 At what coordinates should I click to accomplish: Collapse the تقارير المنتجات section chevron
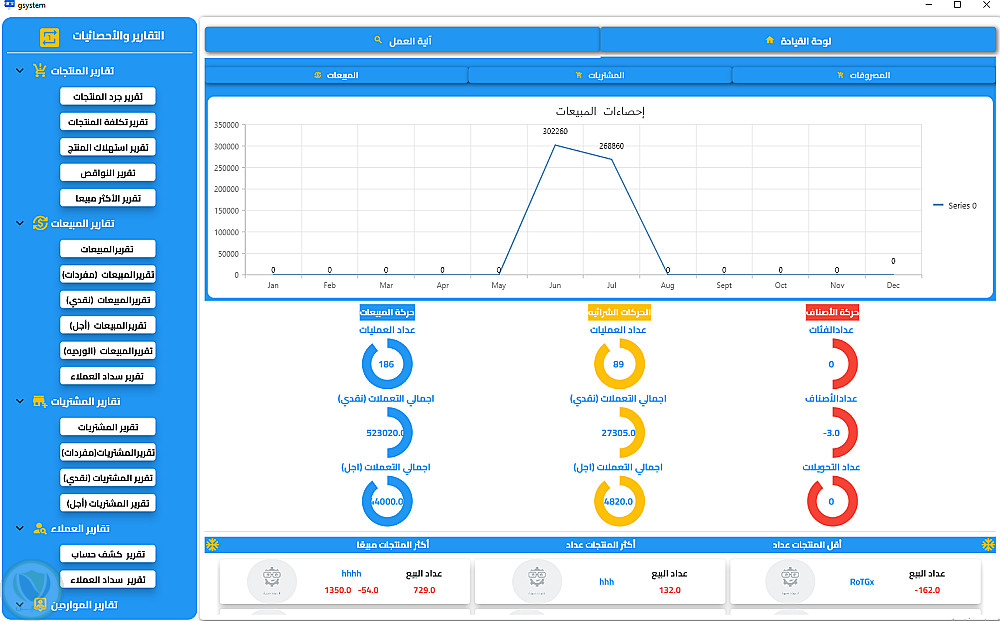point(20,70)
